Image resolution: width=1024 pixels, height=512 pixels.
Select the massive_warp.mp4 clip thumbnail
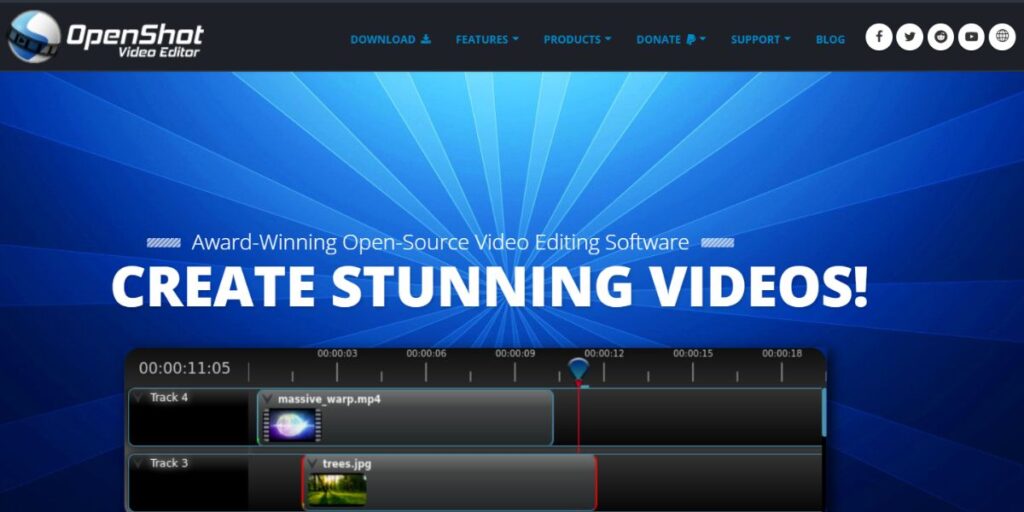pyautogui.click(x=293, y=426)
